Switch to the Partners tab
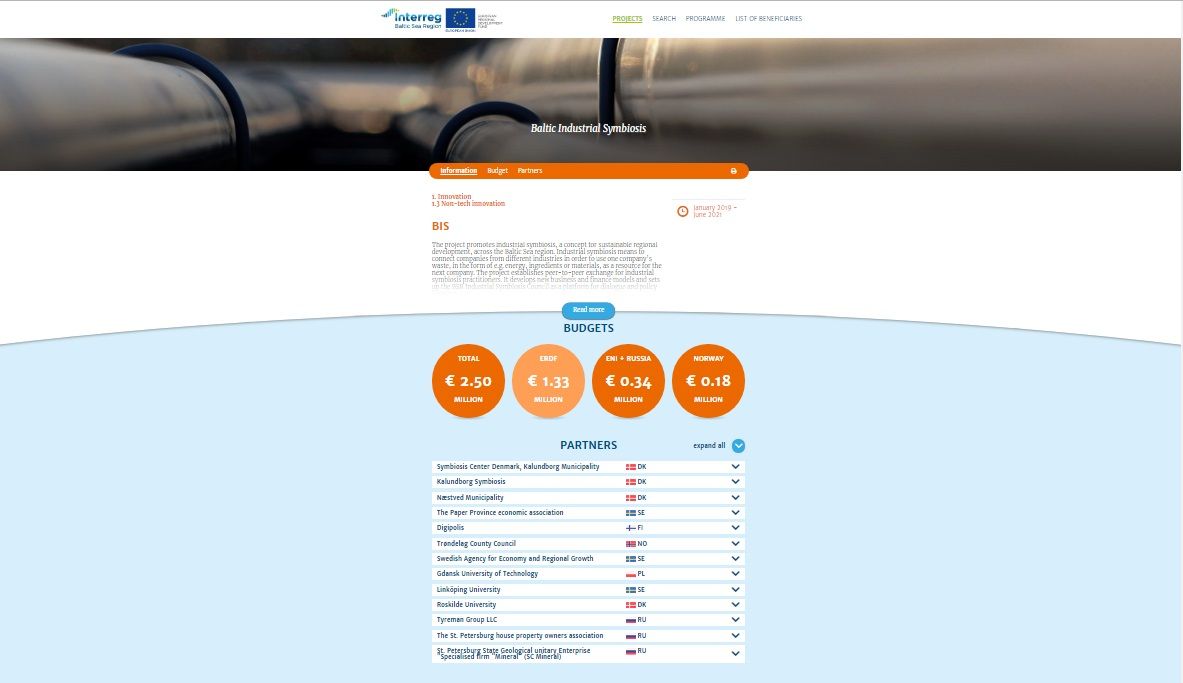Screen dimensions: 1183x683 pyautogui.click(x=530, y=171)
